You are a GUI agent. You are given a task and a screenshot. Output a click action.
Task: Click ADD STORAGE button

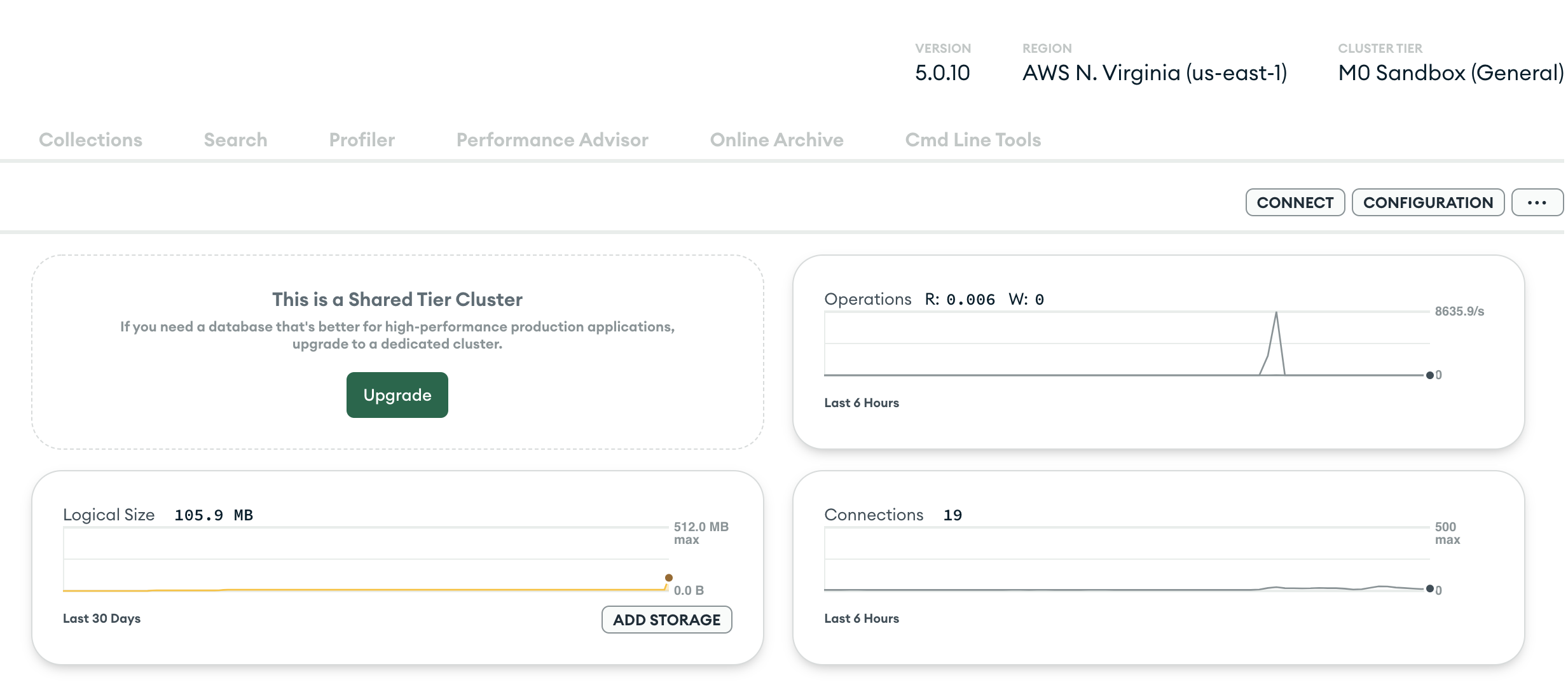[x=666, y=620]
